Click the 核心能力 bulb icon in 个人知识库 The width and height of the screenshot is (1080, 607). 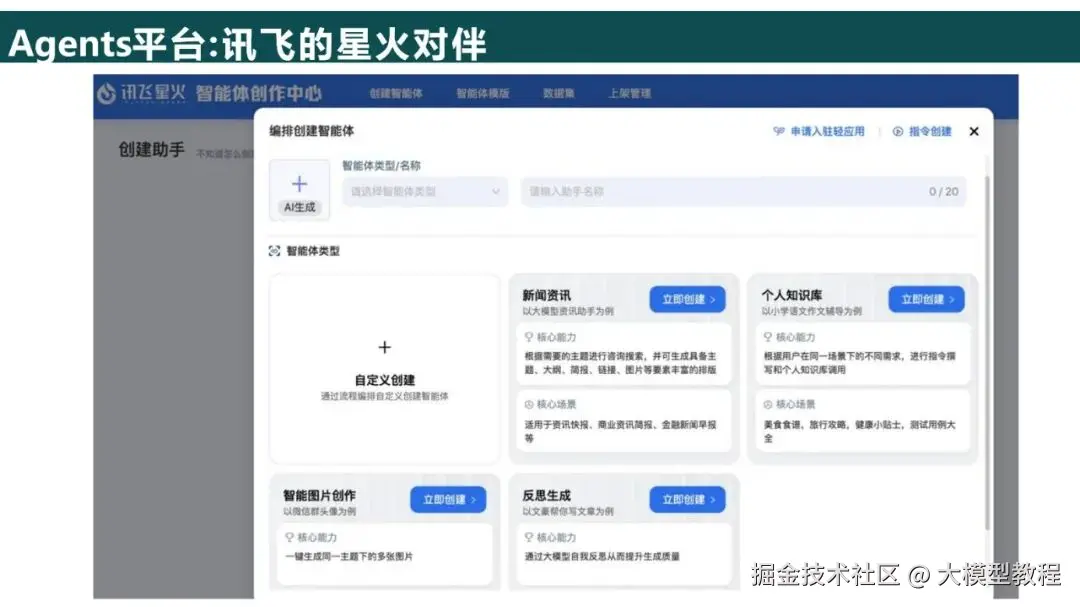[x=768, y=337]
